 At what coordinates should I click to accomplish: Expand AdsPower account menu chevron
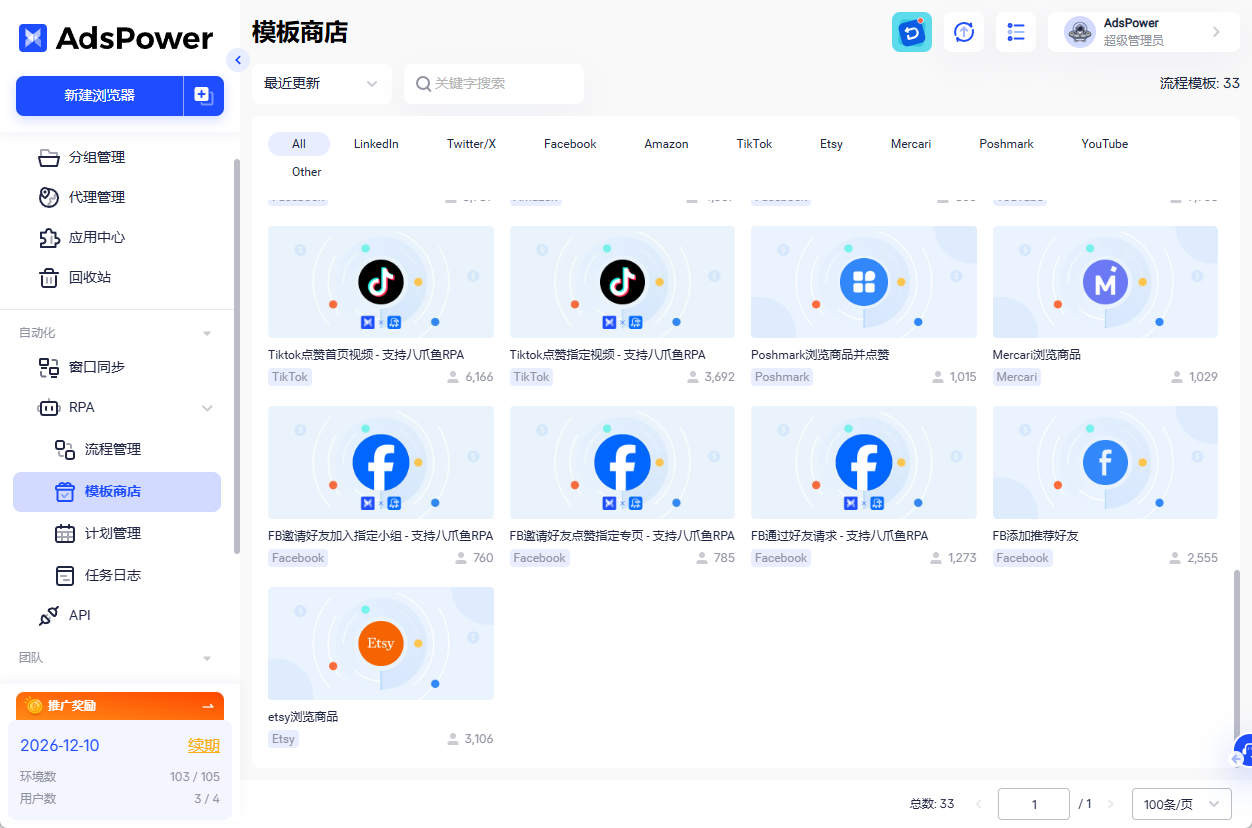1216,32
